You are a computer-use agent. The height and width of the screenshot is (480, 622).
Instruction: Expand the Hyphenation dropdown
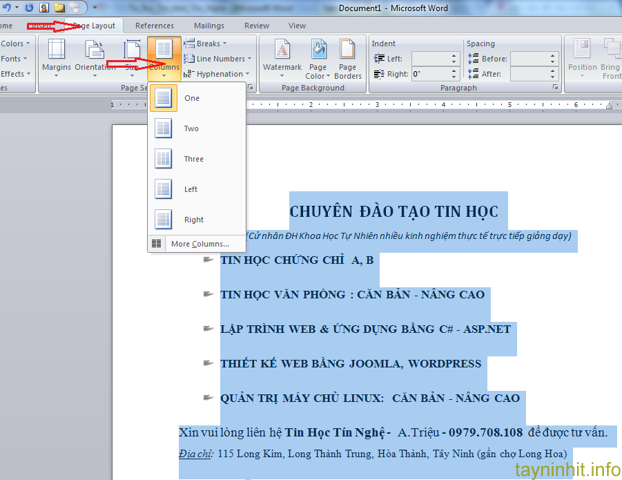pyautogui.click(x=218, y=74)
